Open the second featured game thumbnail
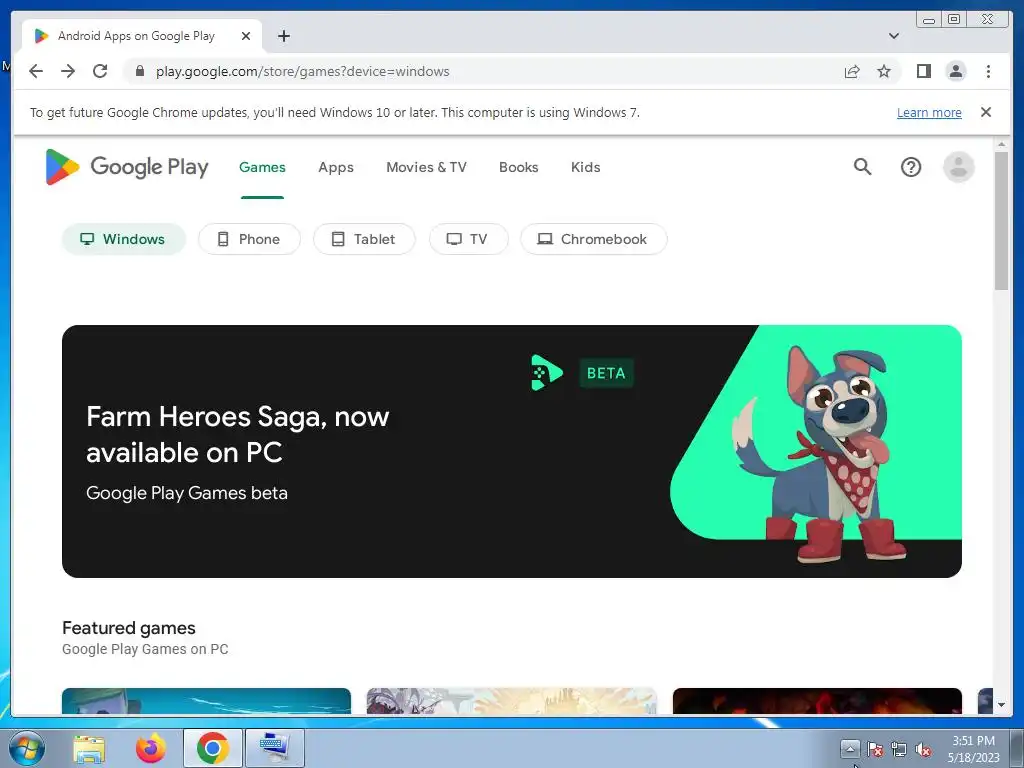 pyautogui.click(x=511, y=701)
